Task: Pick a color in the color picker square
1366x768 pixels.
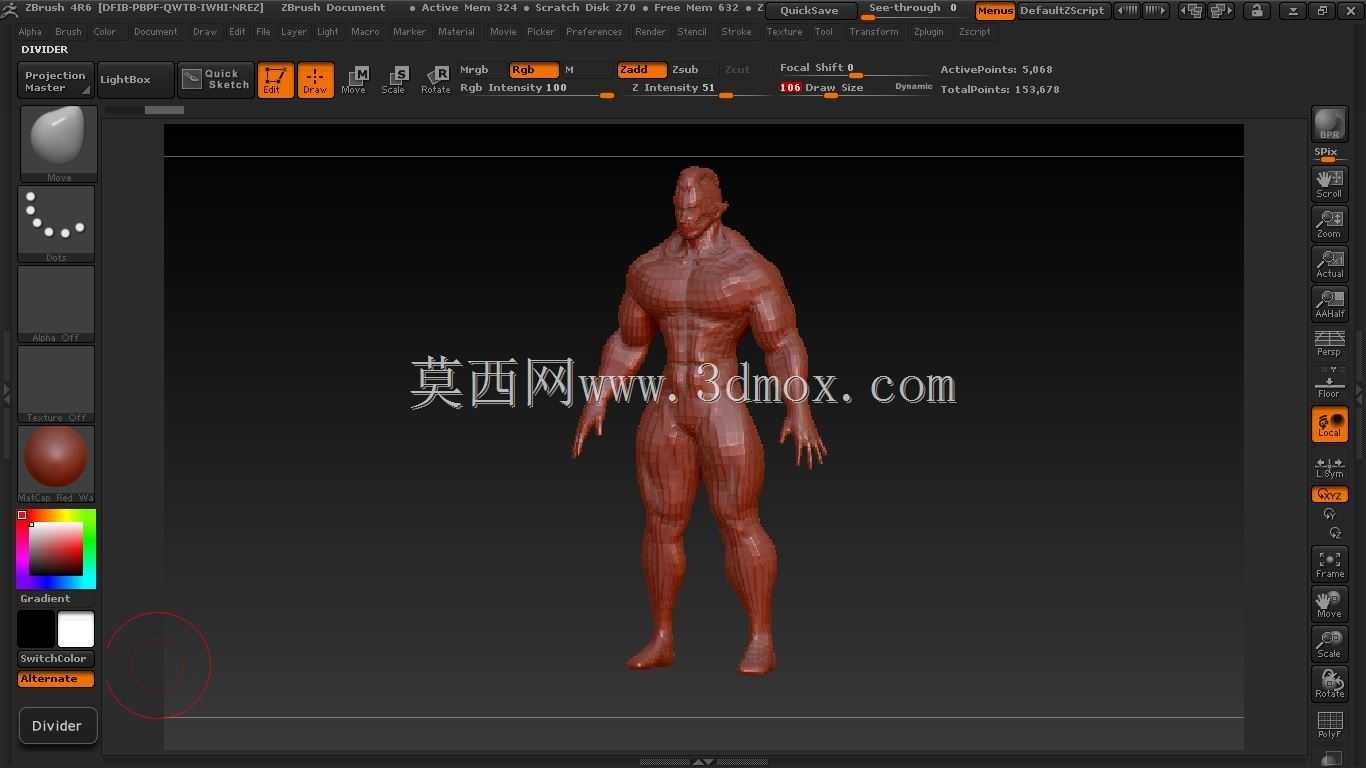Action: (55, 548)
